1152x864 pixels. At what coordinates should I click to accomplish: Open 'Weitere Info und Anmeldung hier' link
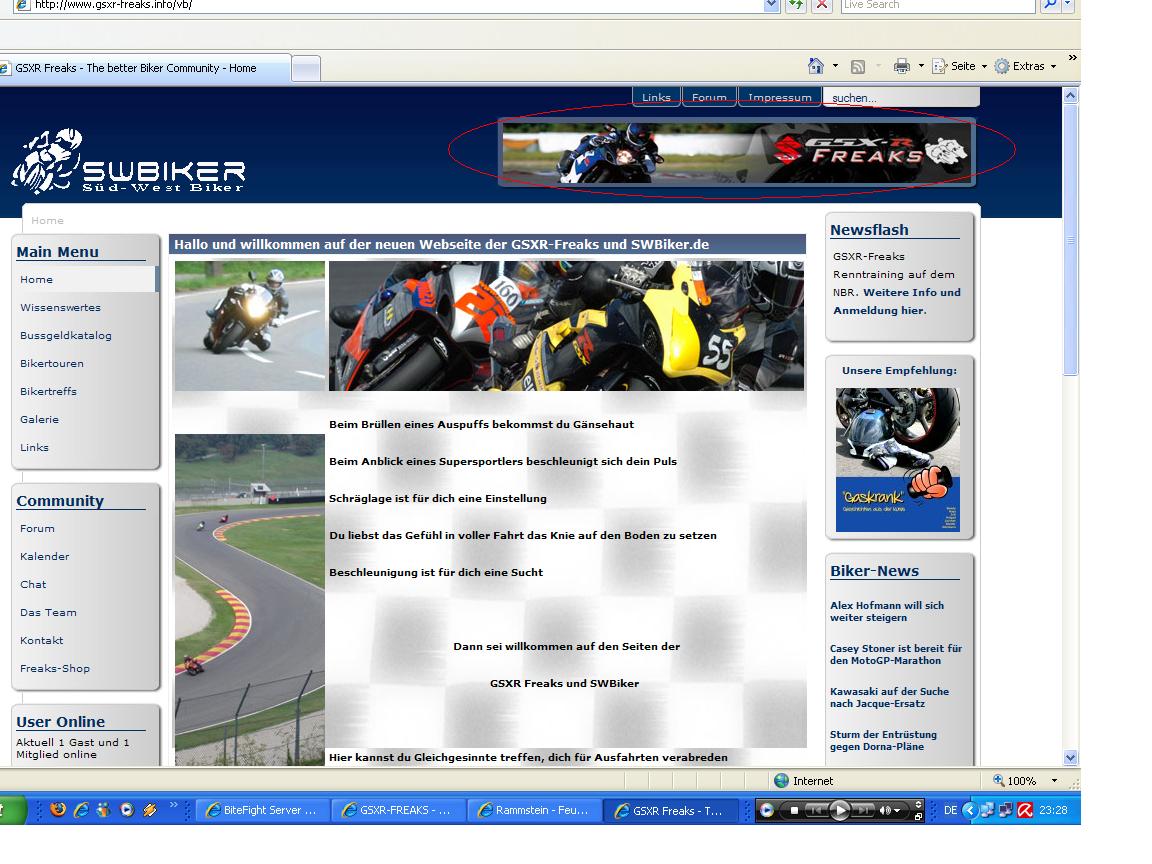click(896, 301)
